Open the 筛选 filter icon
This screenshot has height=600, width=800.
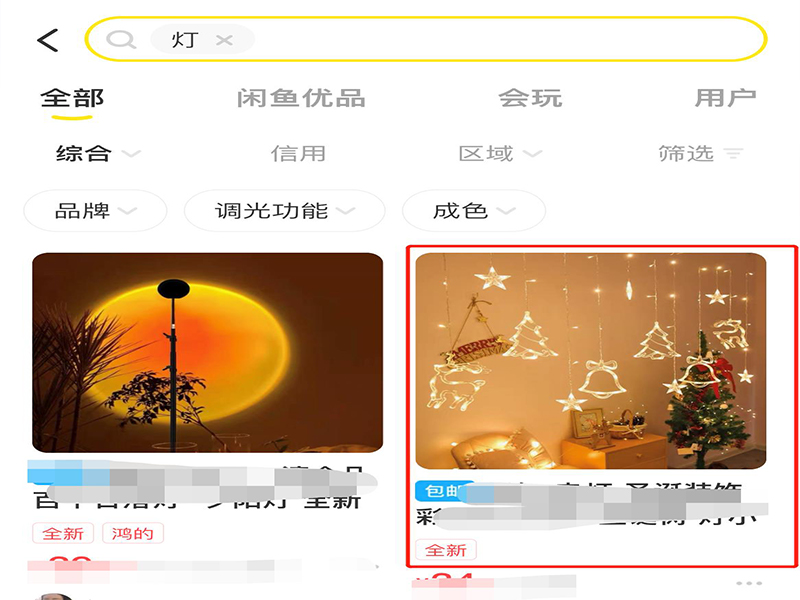(733, 154)
